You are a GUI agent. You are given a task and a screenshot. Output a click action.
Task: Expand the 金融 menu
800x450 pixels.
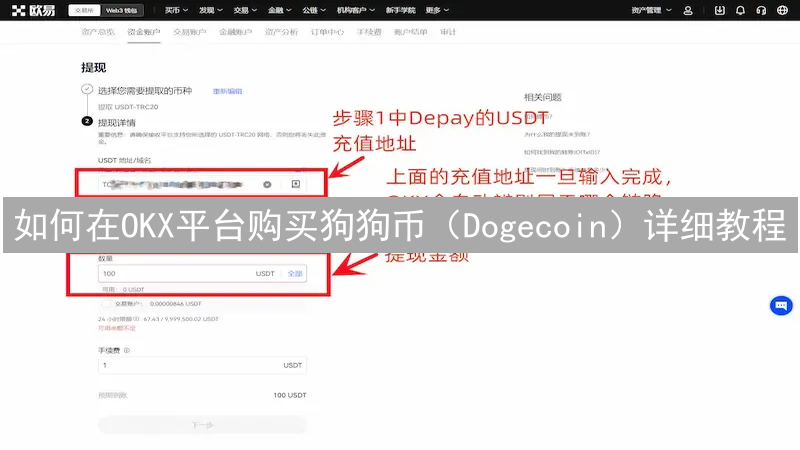click(280, 10)
